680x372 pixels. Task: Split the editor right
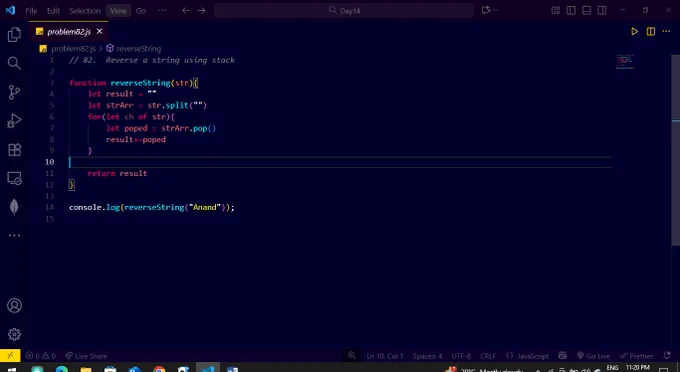pos(651,31)
